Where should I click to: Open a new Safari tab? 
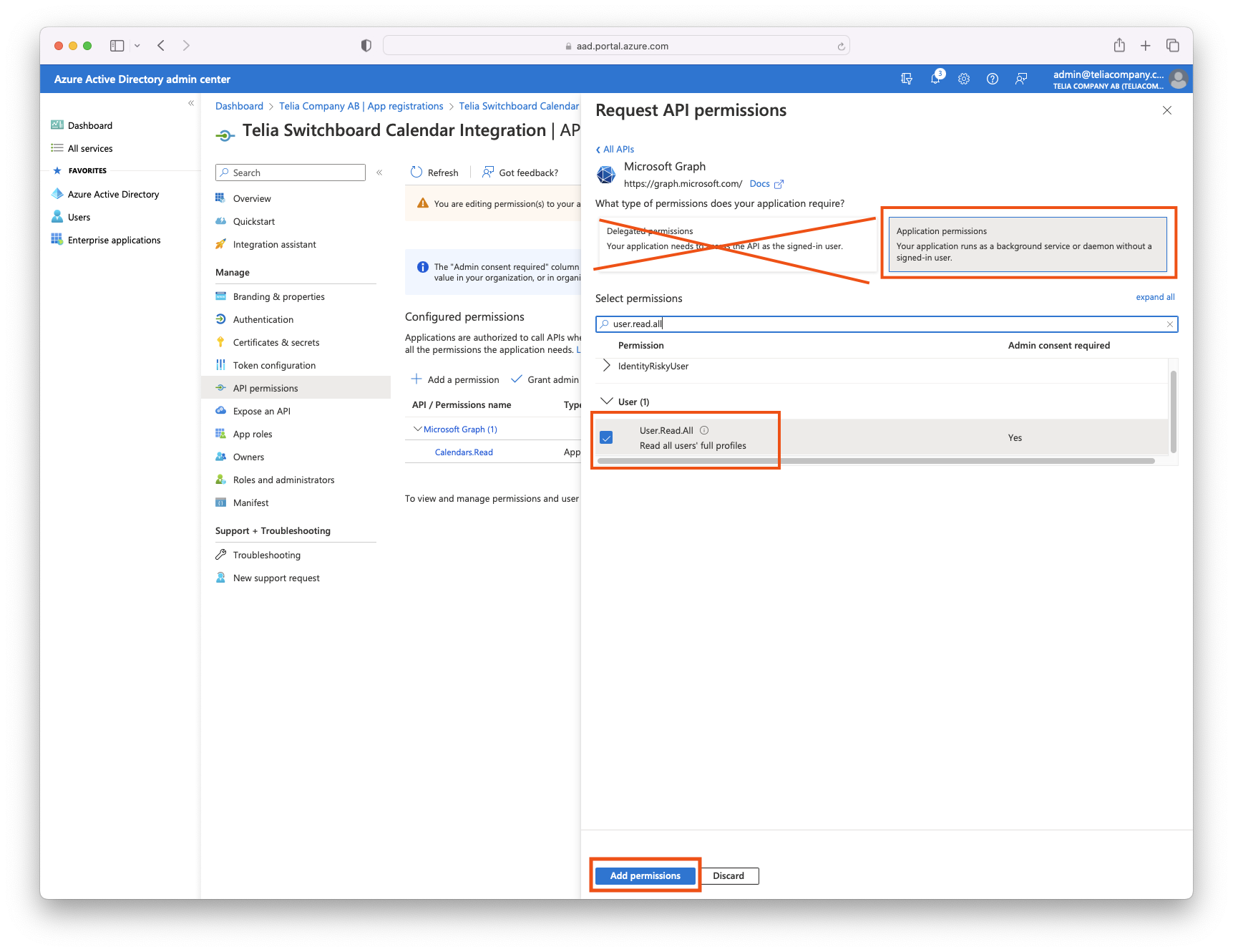[x=1146, y=46]
